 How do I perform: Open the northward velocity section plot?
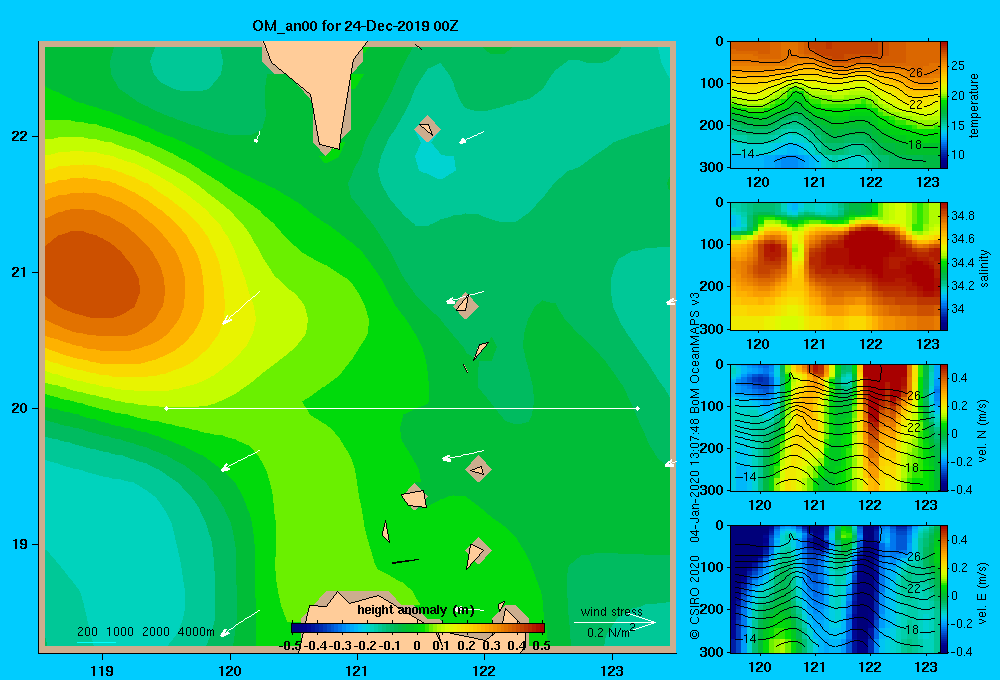pyautogui.click(x=834, y=427)
